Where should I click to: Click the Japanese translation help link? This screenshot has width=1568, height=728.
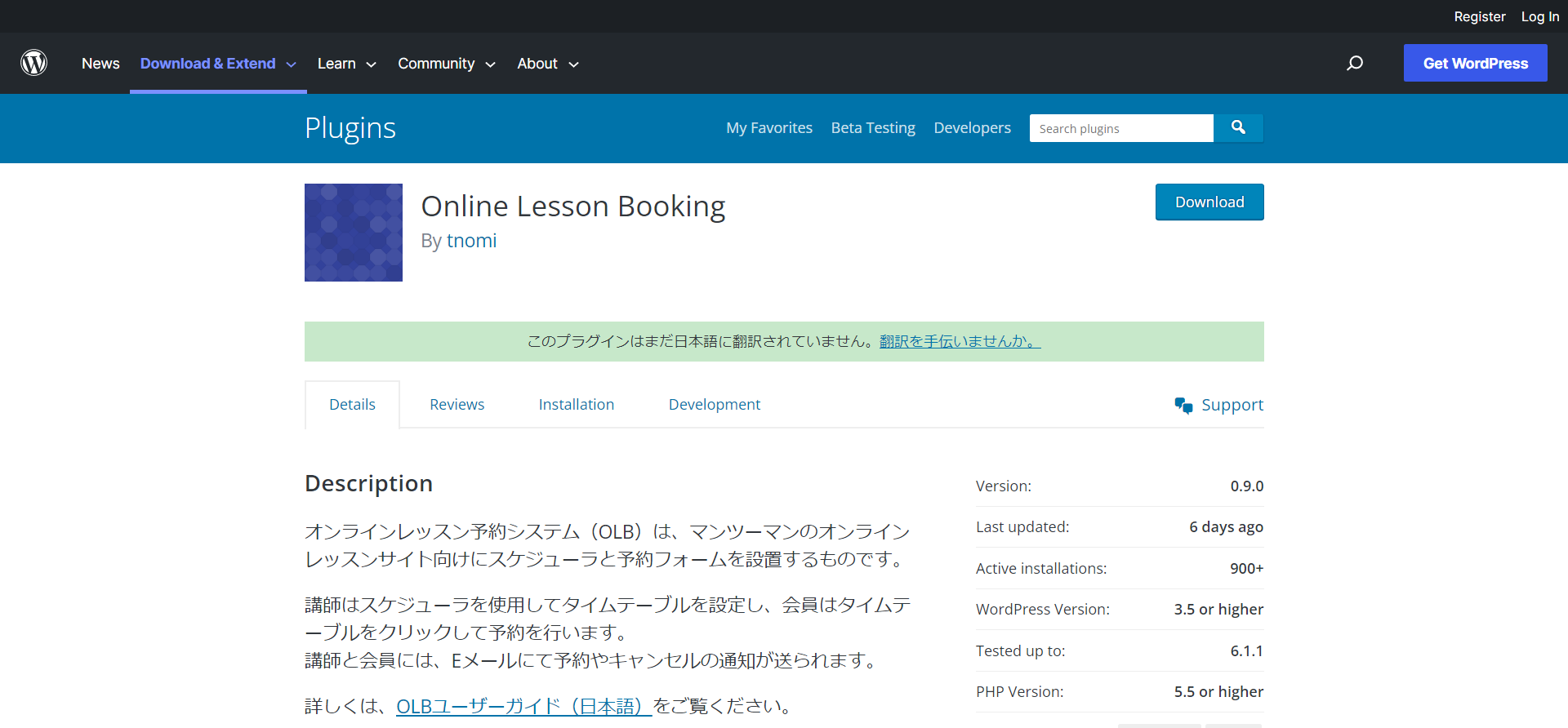coord(960,341)
